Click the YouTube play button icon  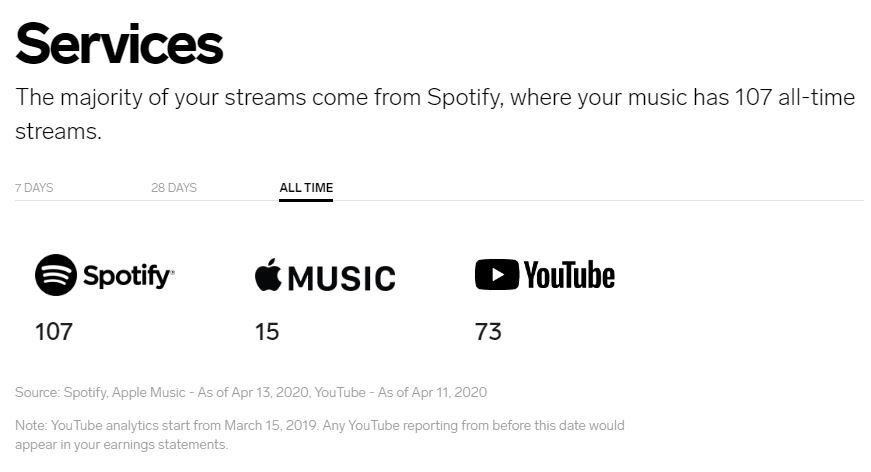point(496,274)
